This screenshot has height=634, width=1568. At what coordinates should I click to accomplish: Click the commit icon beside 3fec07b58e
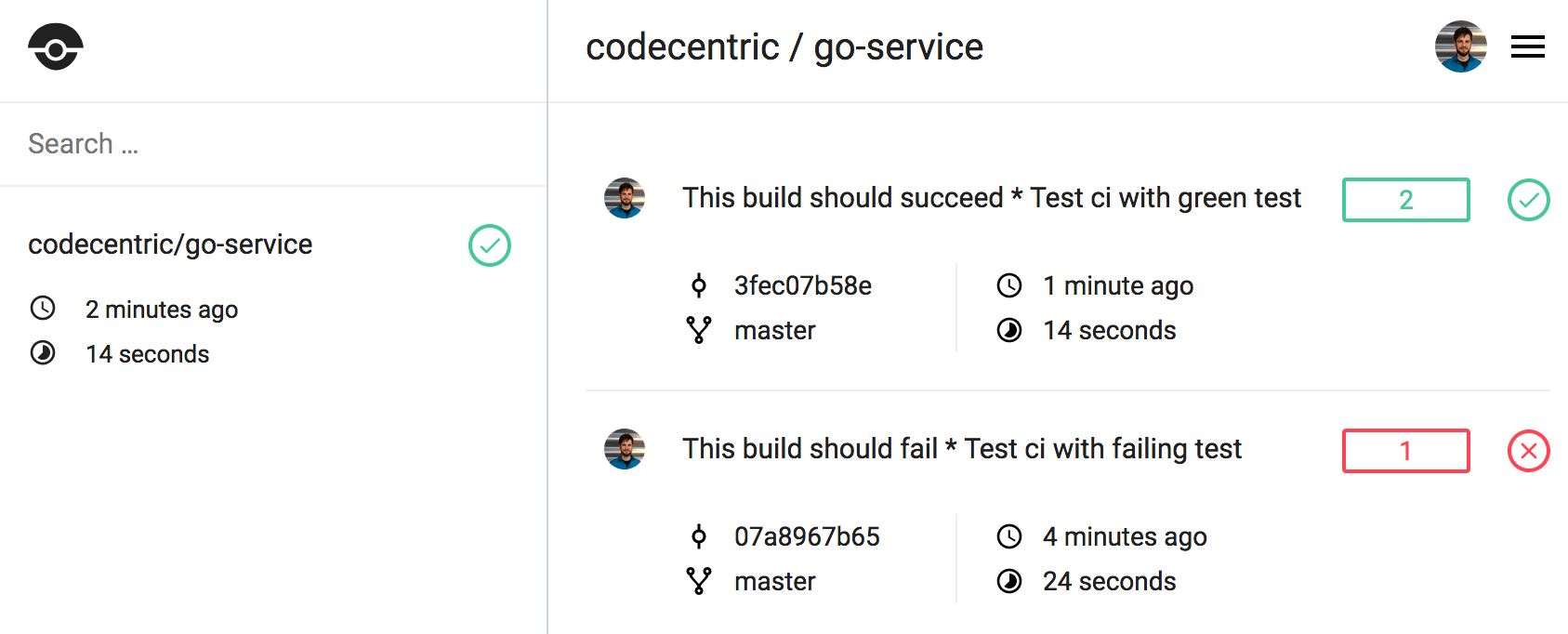(x=699, y=285)
